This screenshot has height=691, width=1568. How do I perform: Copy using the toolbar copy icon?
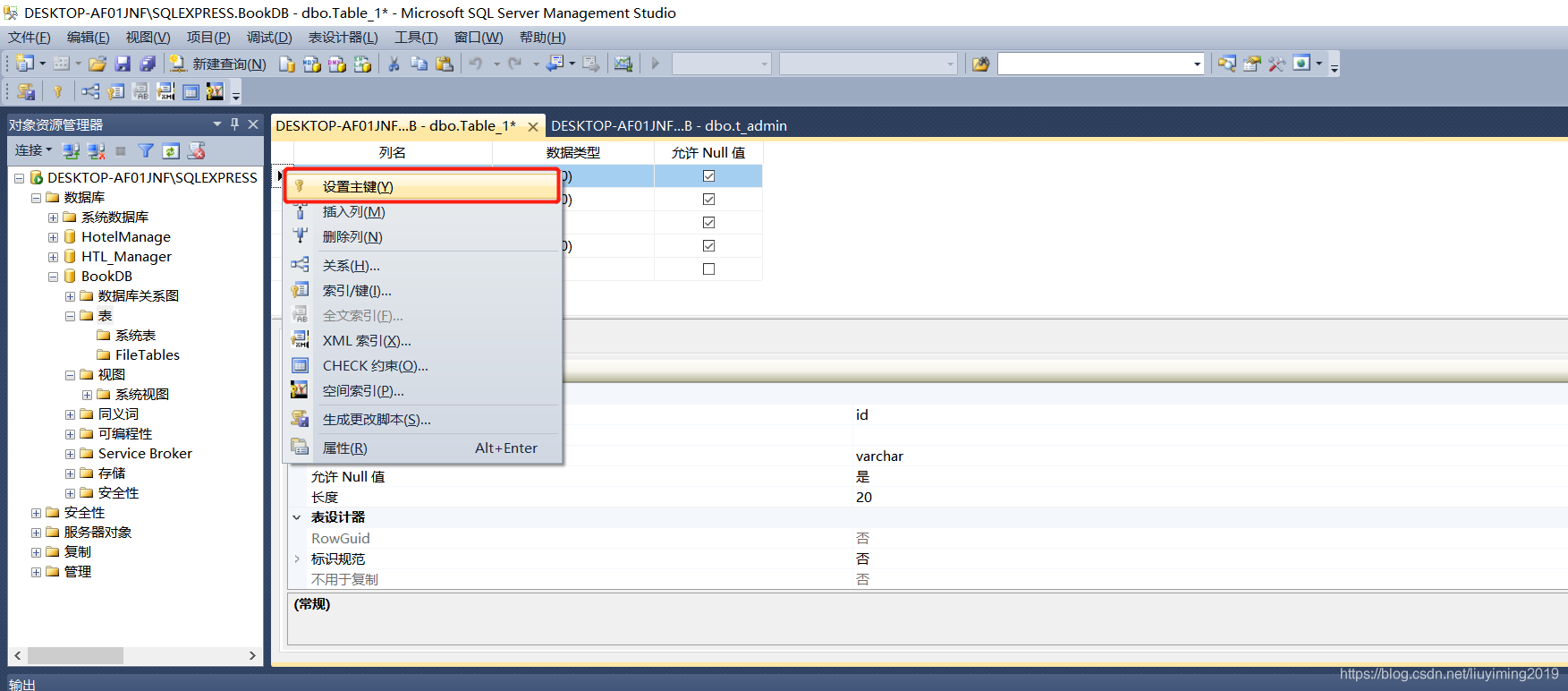click(419, 64)
